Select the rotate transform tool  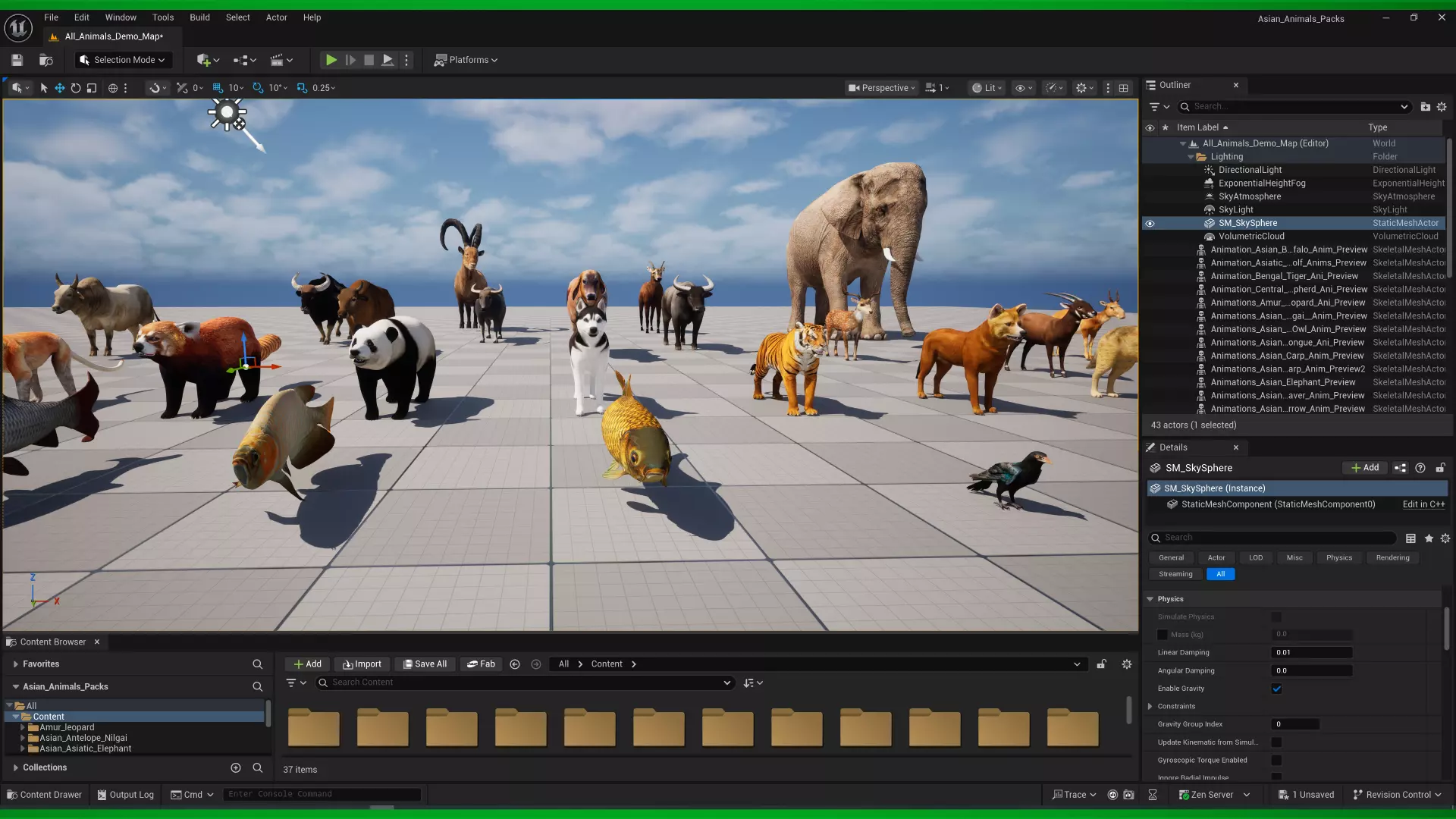(x=76, y=88)
